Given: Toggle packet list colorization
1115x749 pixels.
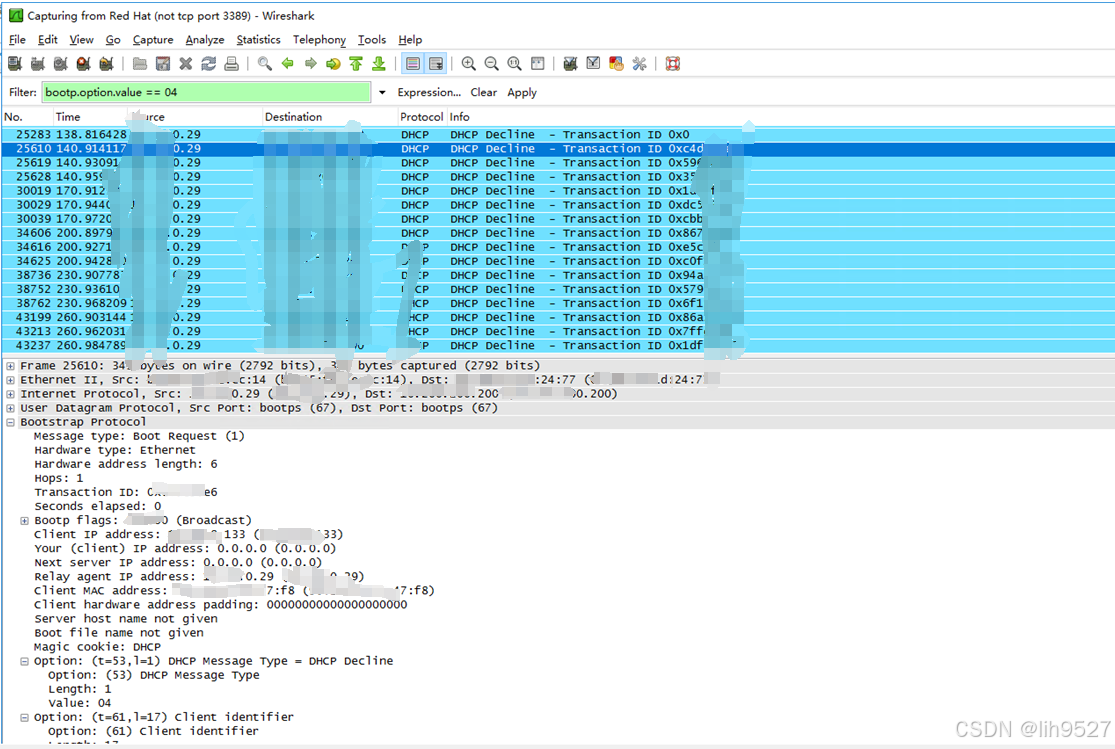Looking at the screenshot, I should (412, 64).
